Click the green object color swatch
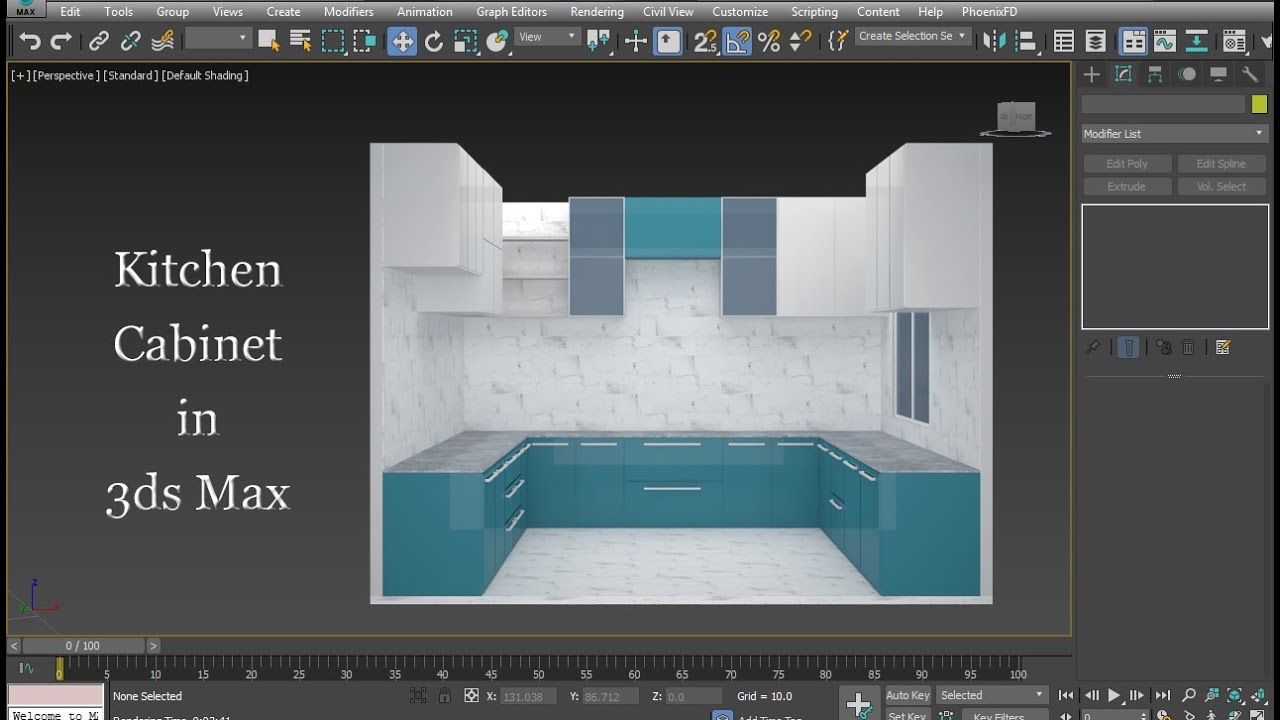The height and width of the screenshot is (720, 1280). (1259, 104)
